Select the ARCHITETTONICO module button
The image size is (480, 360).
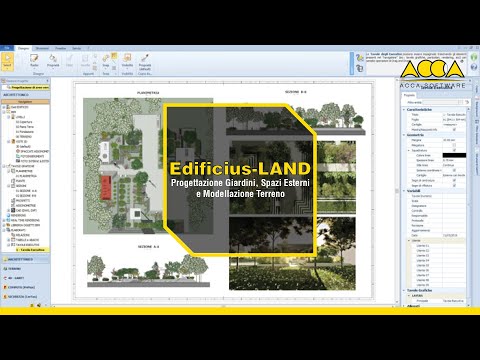coord(25,259)
